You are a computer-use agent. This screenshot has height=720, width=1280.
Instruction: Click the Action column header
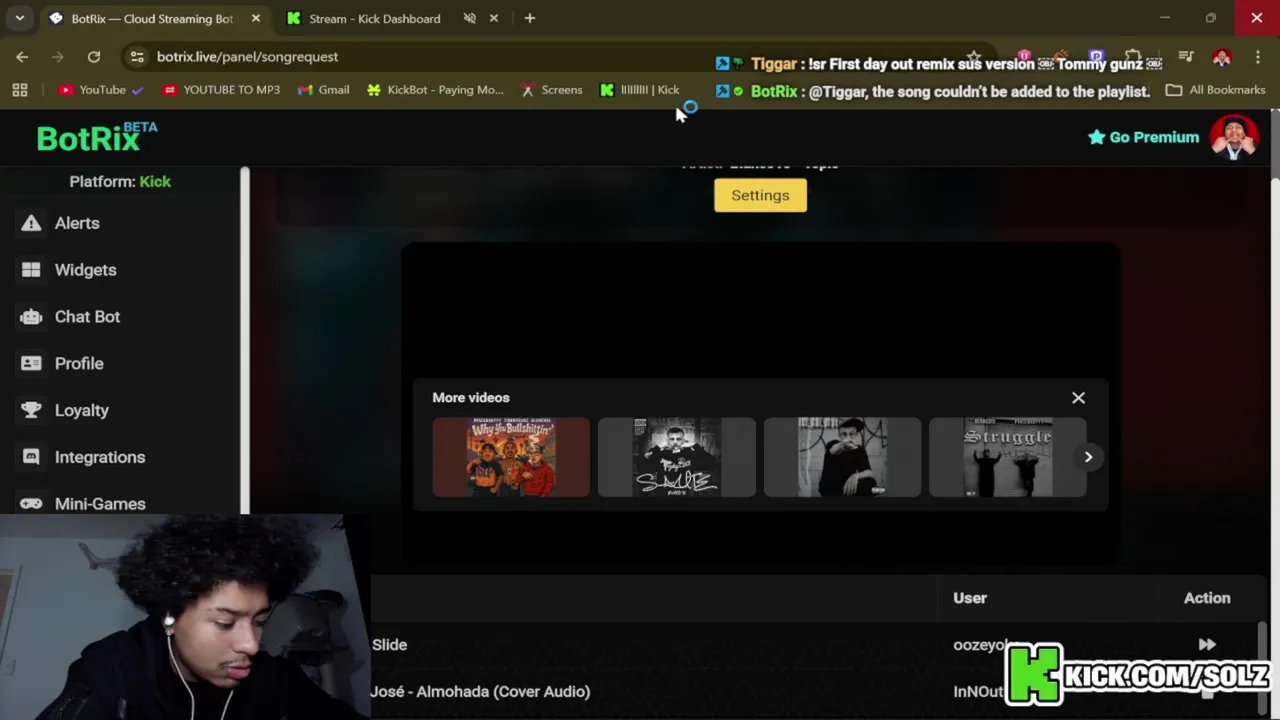coord(1207,598)
